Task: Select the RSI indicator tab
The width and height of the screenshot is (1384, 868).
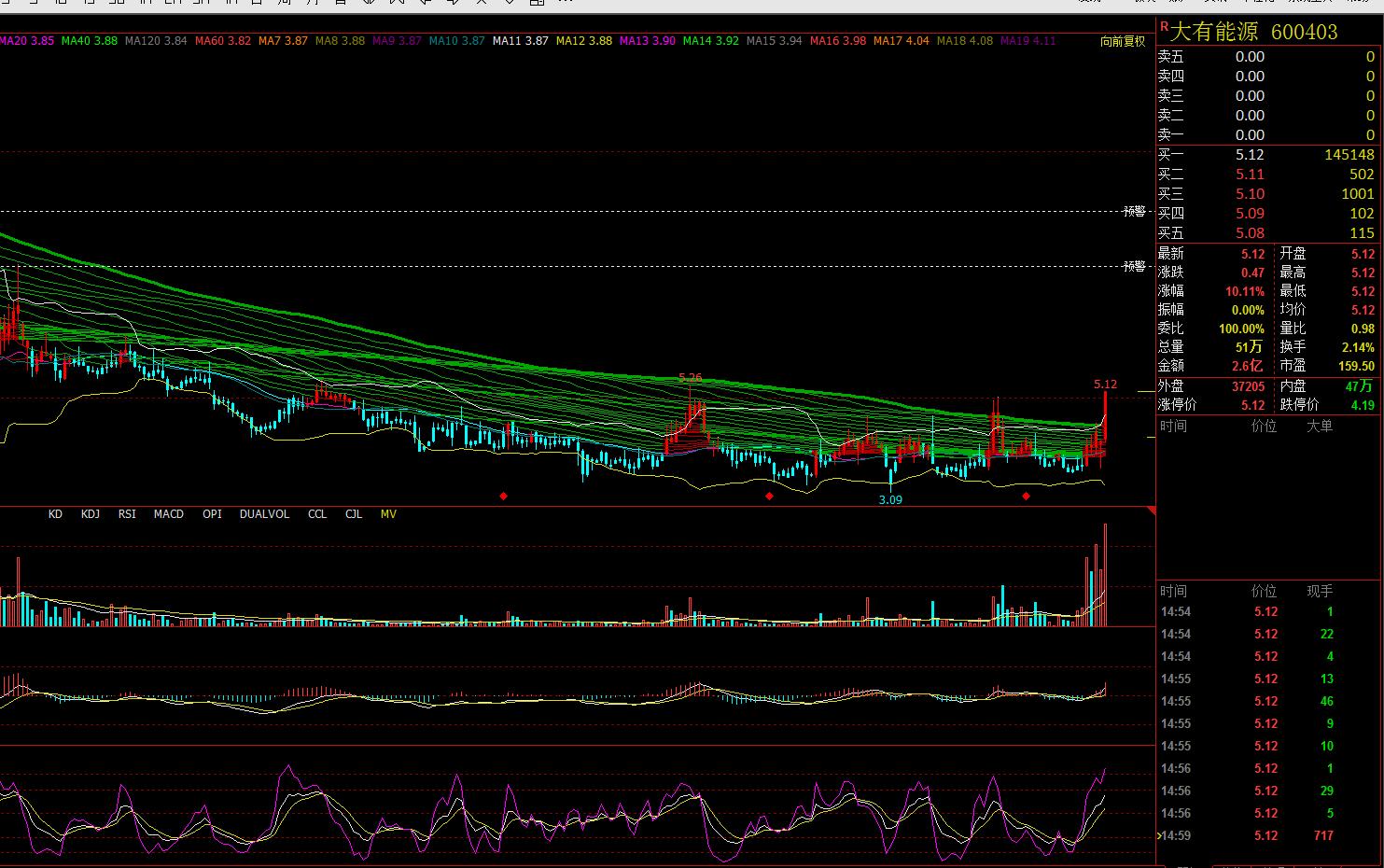Action: pyautogui.click(x=127, y=514)
